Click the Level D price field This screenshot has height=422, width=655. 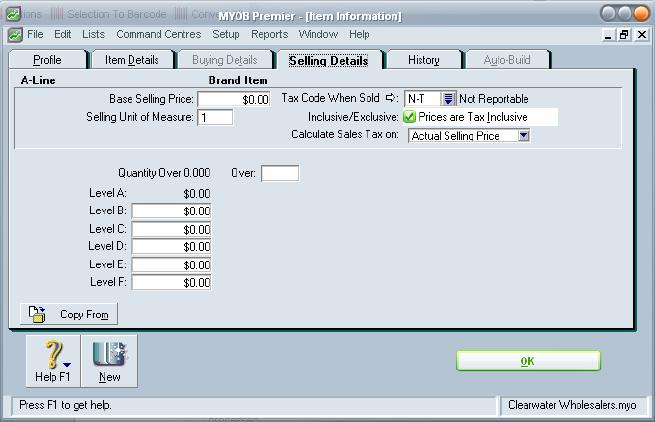171,247
